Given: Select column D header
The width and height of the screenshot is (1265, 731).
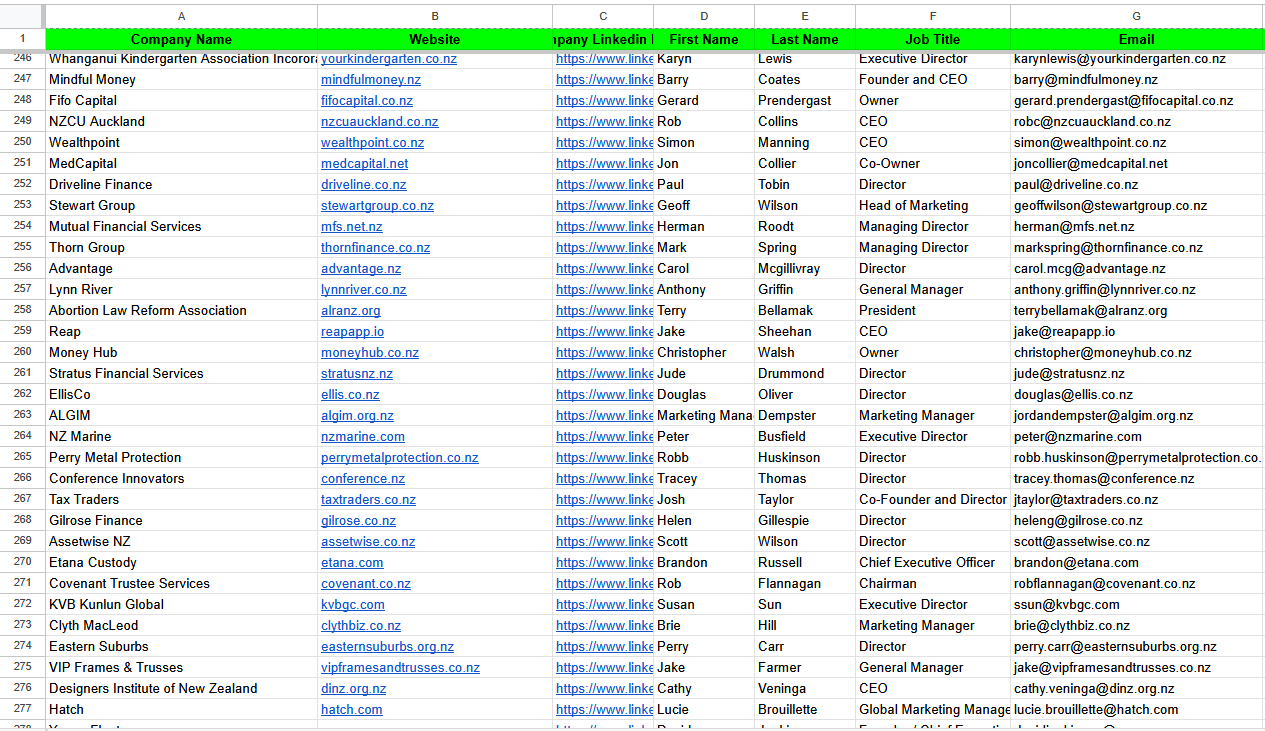Looking at the screenshot, I should (704, 16).
